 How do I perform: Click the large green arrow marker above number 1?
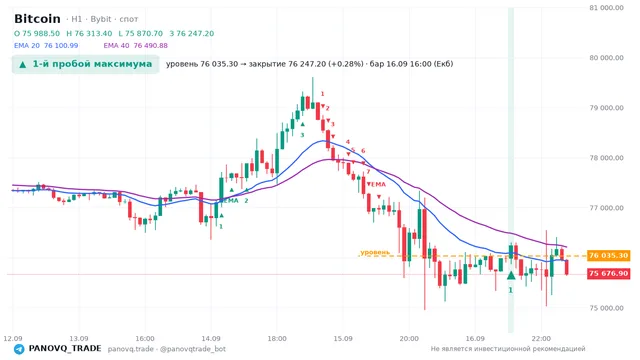click(511, 276)
